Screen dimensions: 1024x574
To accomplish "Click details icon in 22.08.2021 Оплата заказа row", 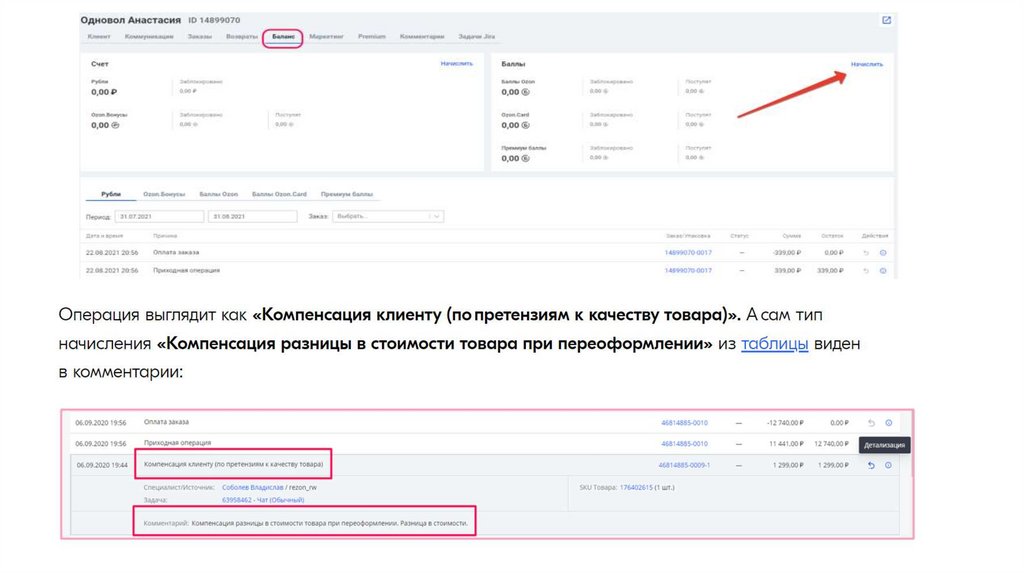I will pyautogui.click(x=883, y=253).
